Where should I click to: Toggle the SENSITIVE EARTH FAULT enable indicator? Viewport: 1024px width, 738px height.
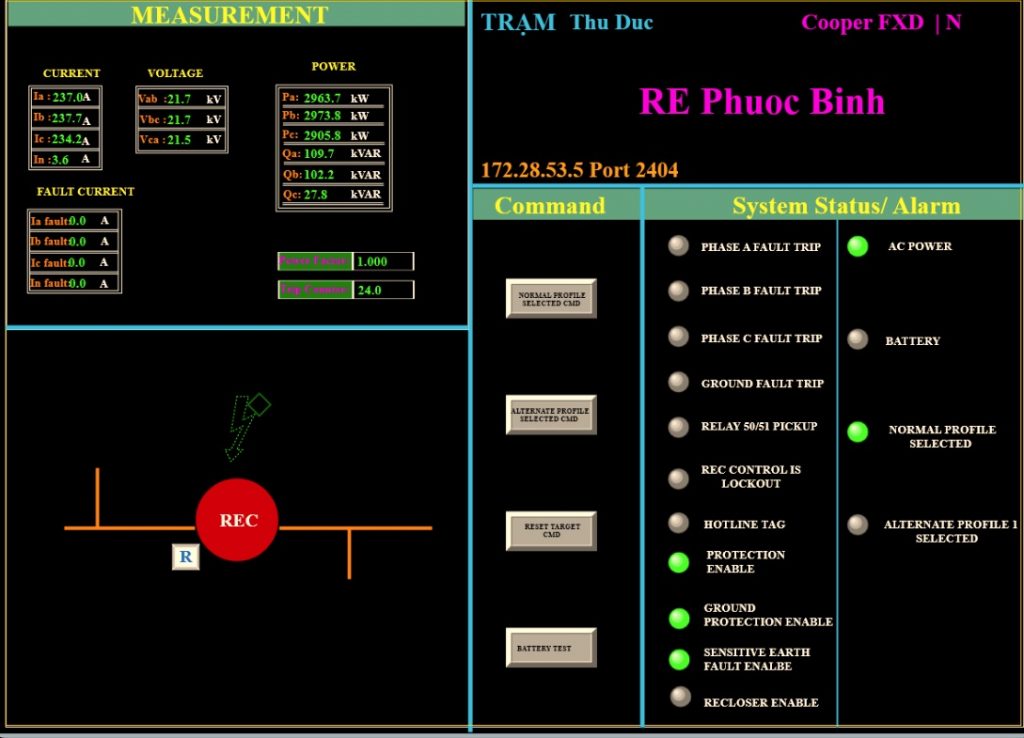(x=678, y=659)
